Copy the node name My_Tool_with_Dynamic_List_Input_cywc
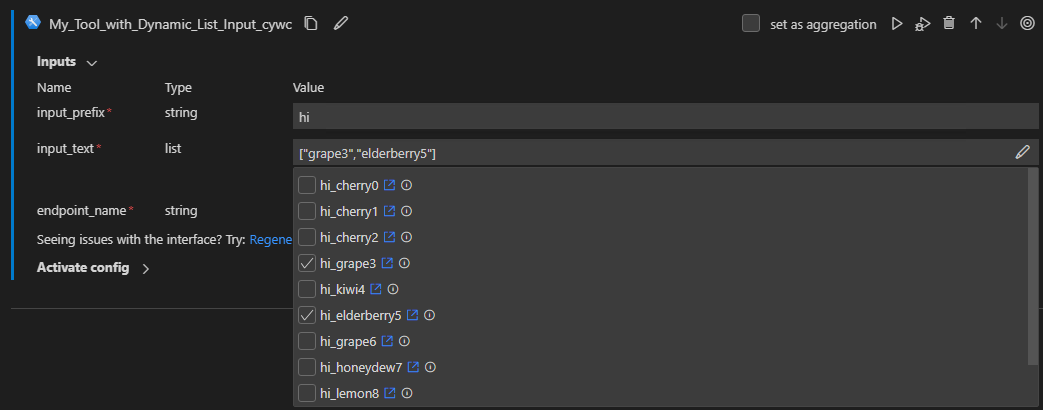Screen dimensions: 1043x410 tap(311, 24)
